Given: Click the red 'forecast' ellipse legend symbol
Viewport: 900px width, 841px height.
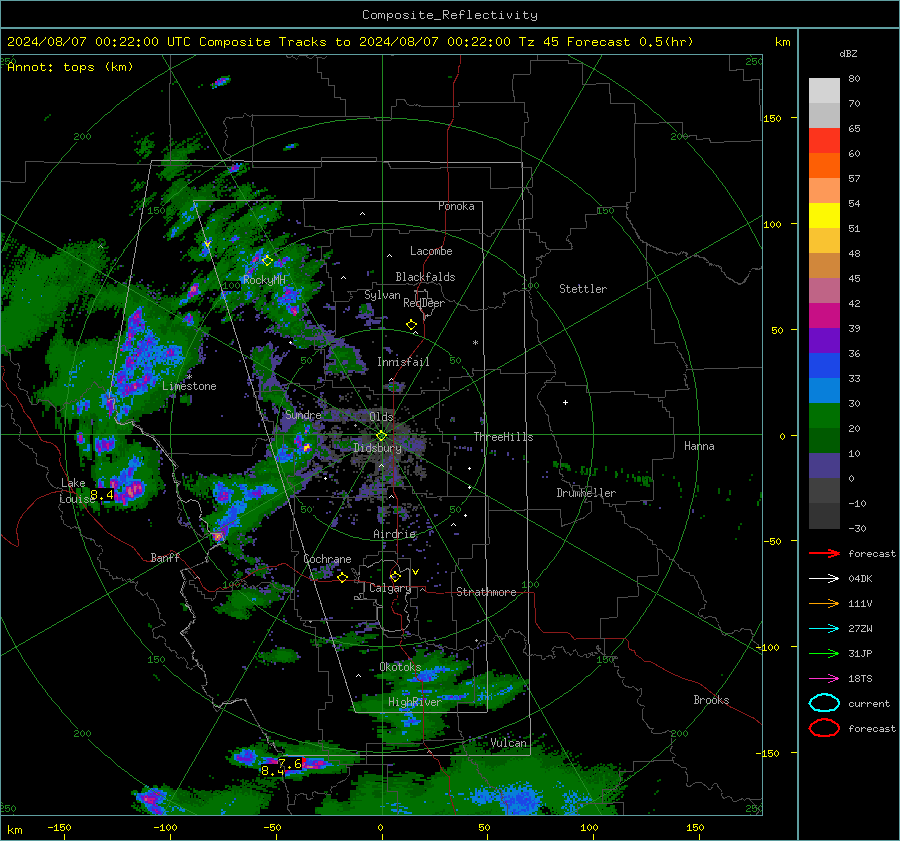Looking at the screenshot, I should pos(824,728).
